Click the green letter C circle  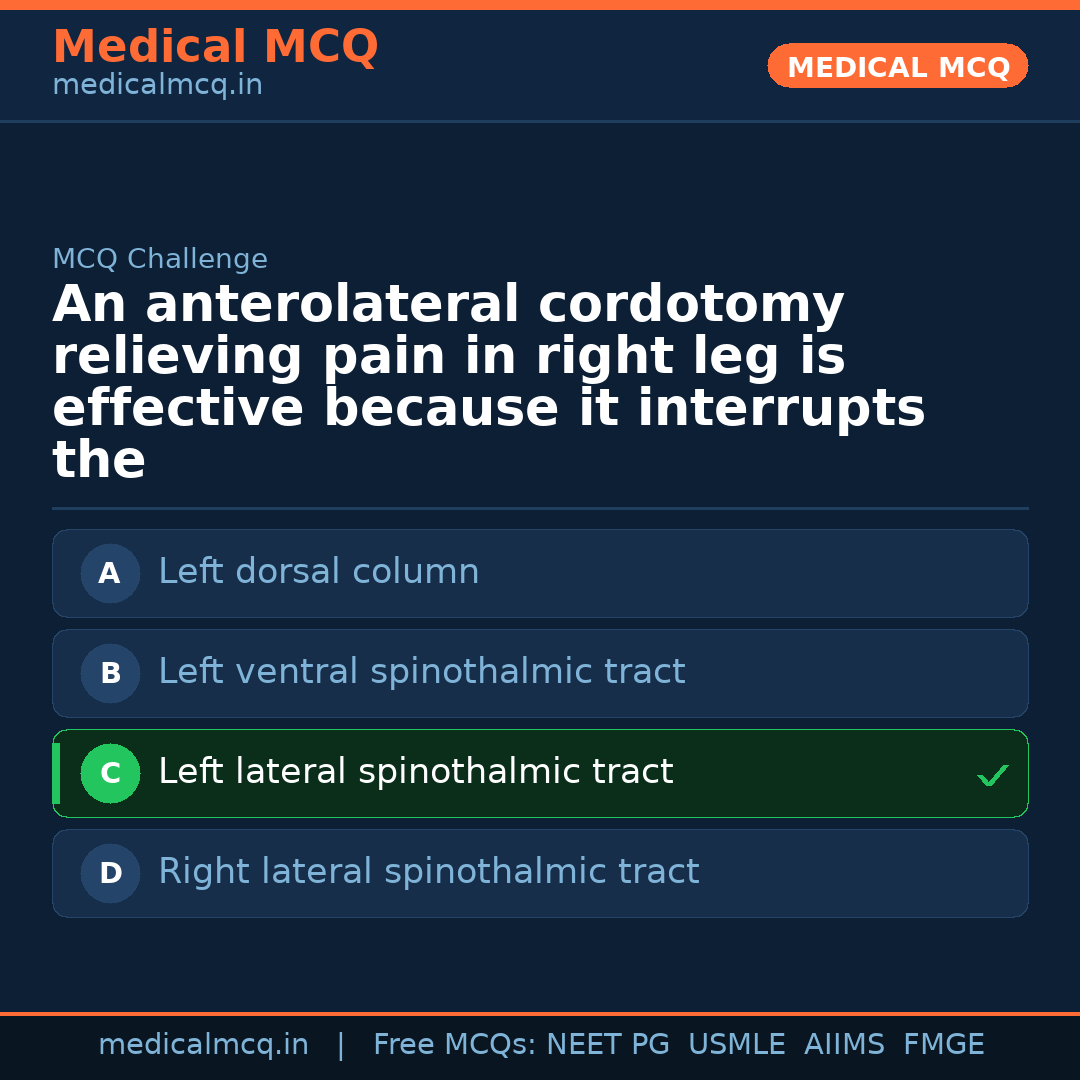(x=110, y=773)
